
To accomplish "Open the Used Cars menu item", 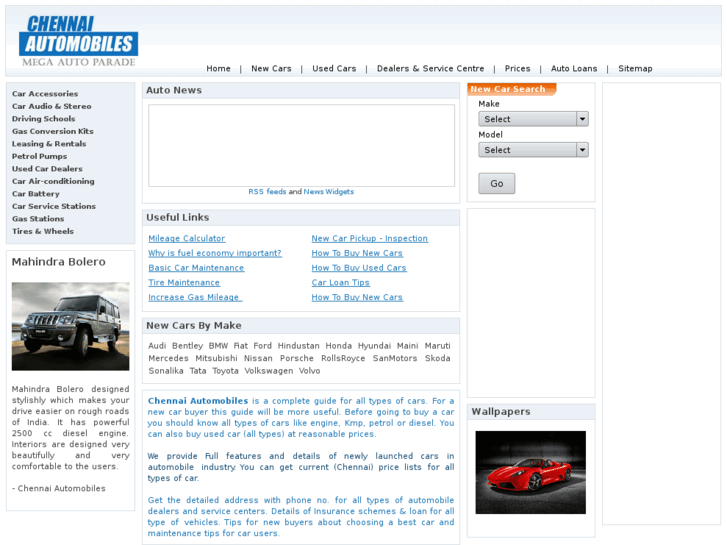I will point(334,69).
